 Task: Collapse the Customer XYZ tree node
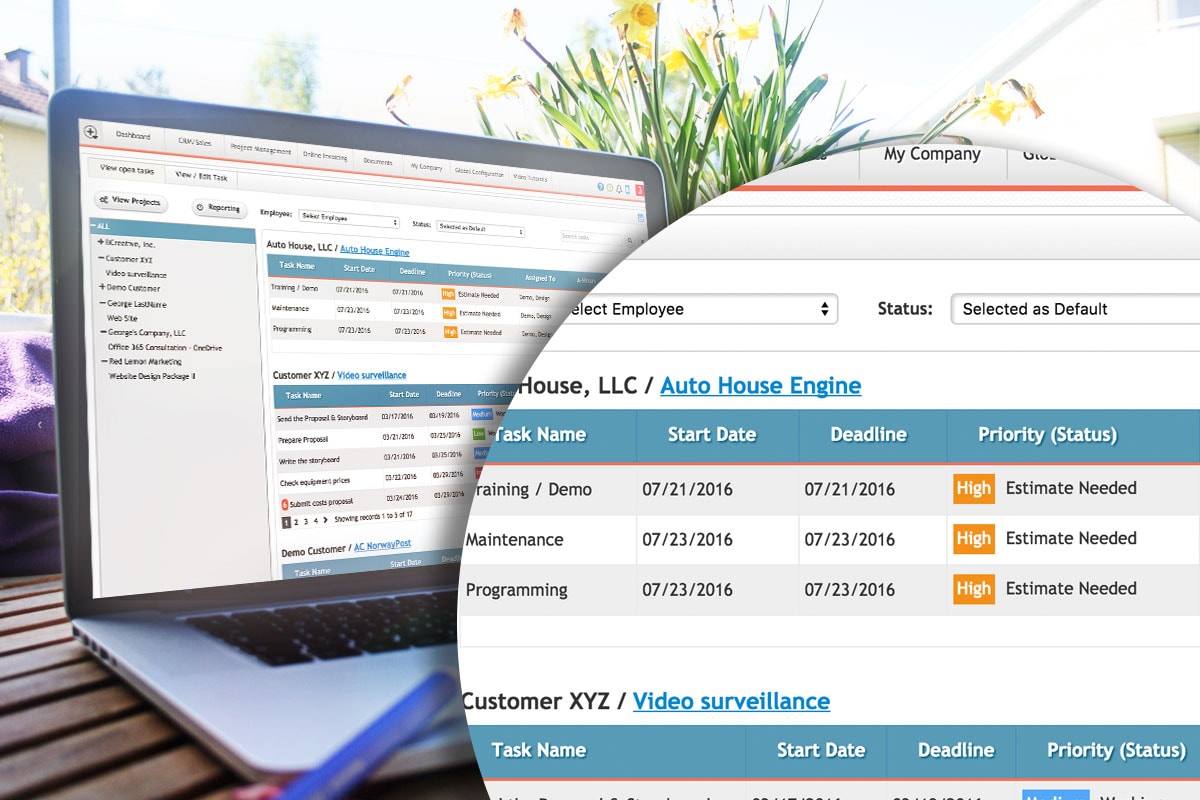pyautogui.click(x=101, y=258)
